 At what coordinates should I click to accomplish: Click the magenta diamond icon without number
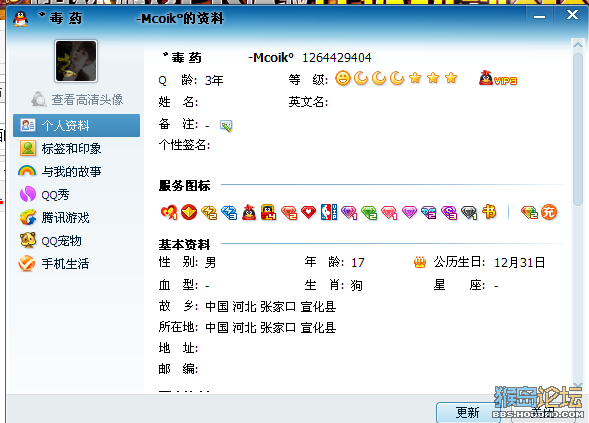click(409, 212)
